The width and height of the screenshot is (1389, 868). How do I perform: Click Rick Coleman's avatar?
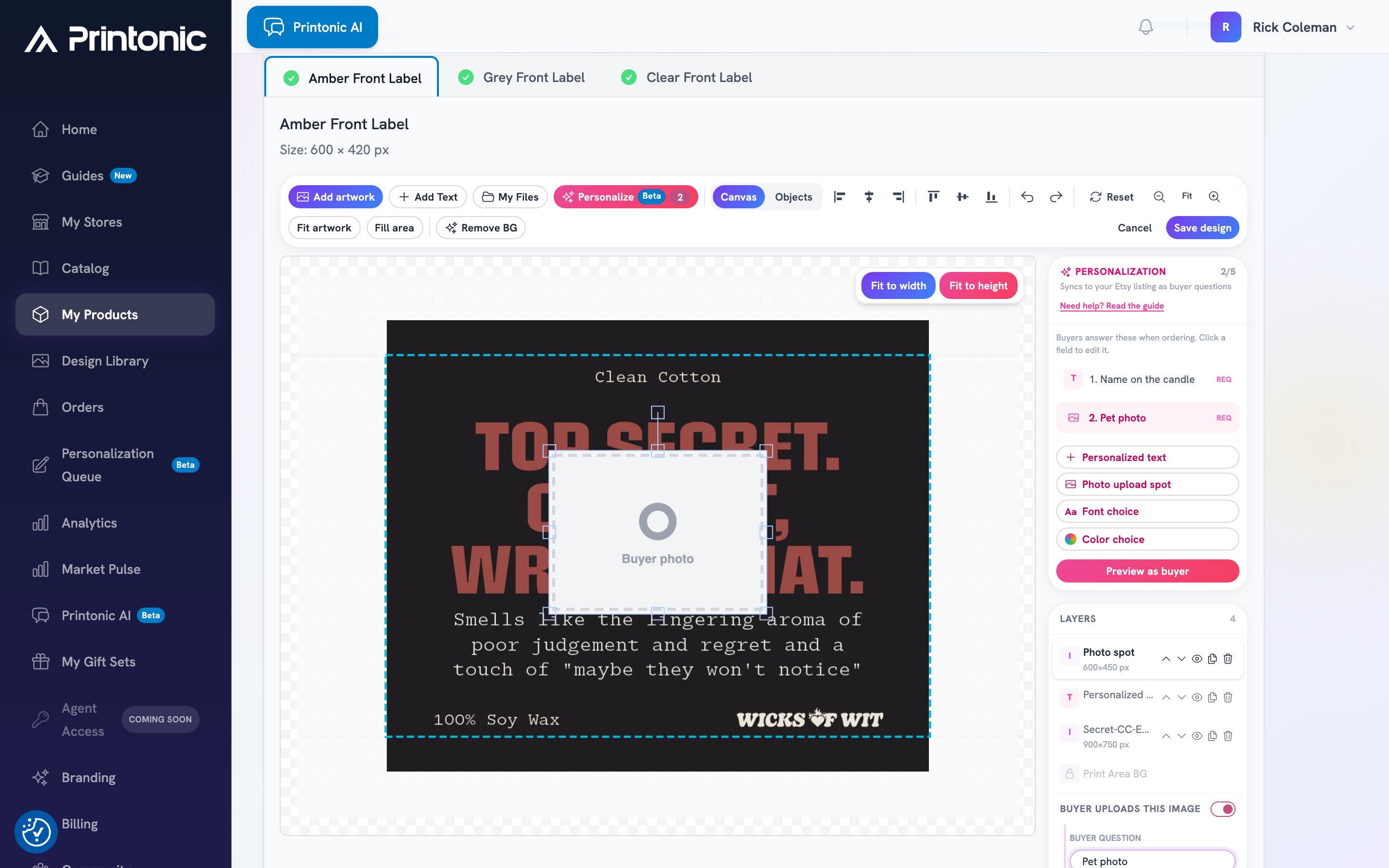click(1226, 27)
